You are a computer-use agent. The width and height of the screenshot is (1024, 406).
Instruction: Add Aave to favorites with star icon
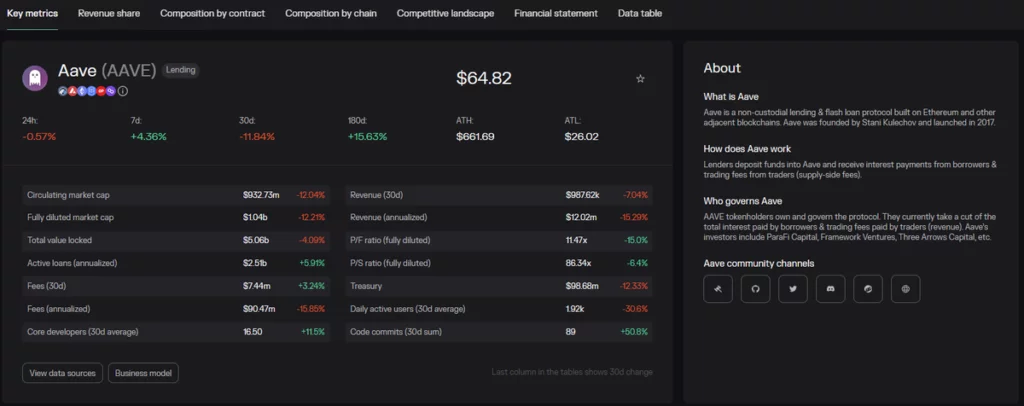point(640,78)
